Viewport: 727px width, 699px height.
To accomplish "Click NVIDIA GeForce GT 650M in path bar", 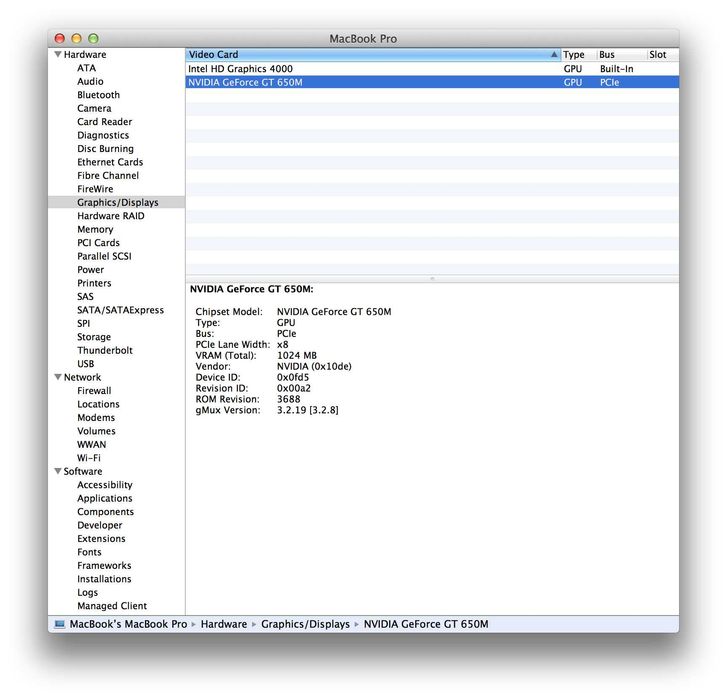I will point(426,624).
